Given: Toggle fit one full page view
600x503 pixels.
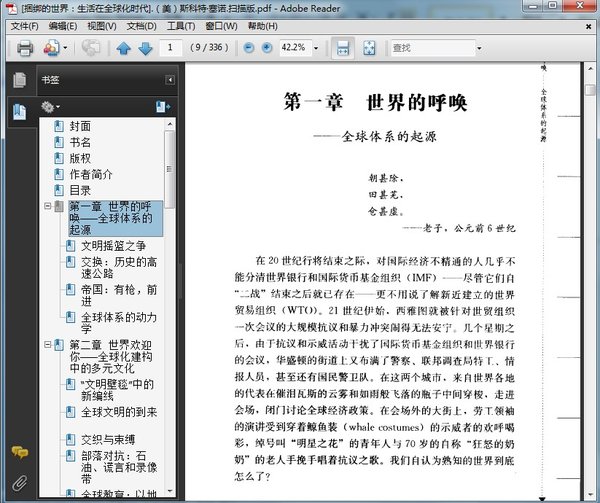Looking at the screenshot, I should coord(369,48).
